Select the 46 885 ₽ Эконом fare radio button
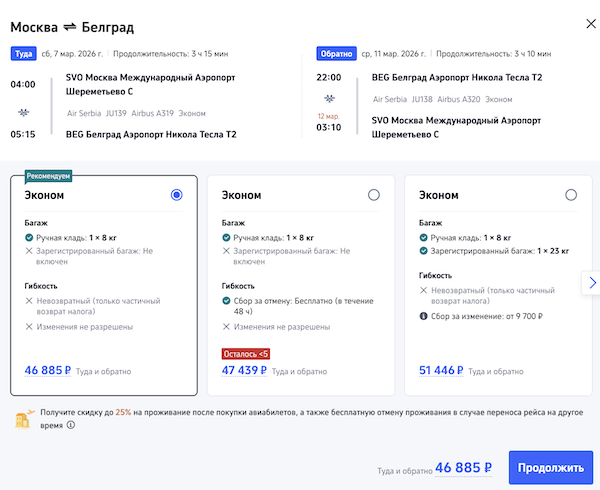 pyautogui.click(x=177, y=195)
